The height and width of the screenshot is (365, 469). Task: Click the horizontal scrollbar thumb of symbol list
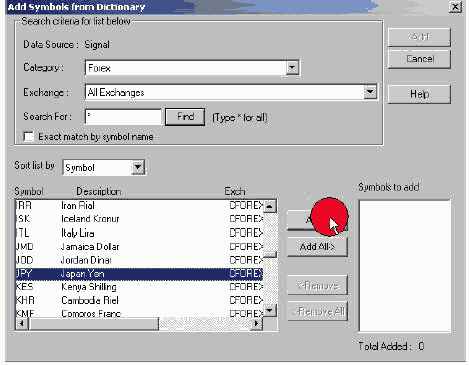point(93,323)
